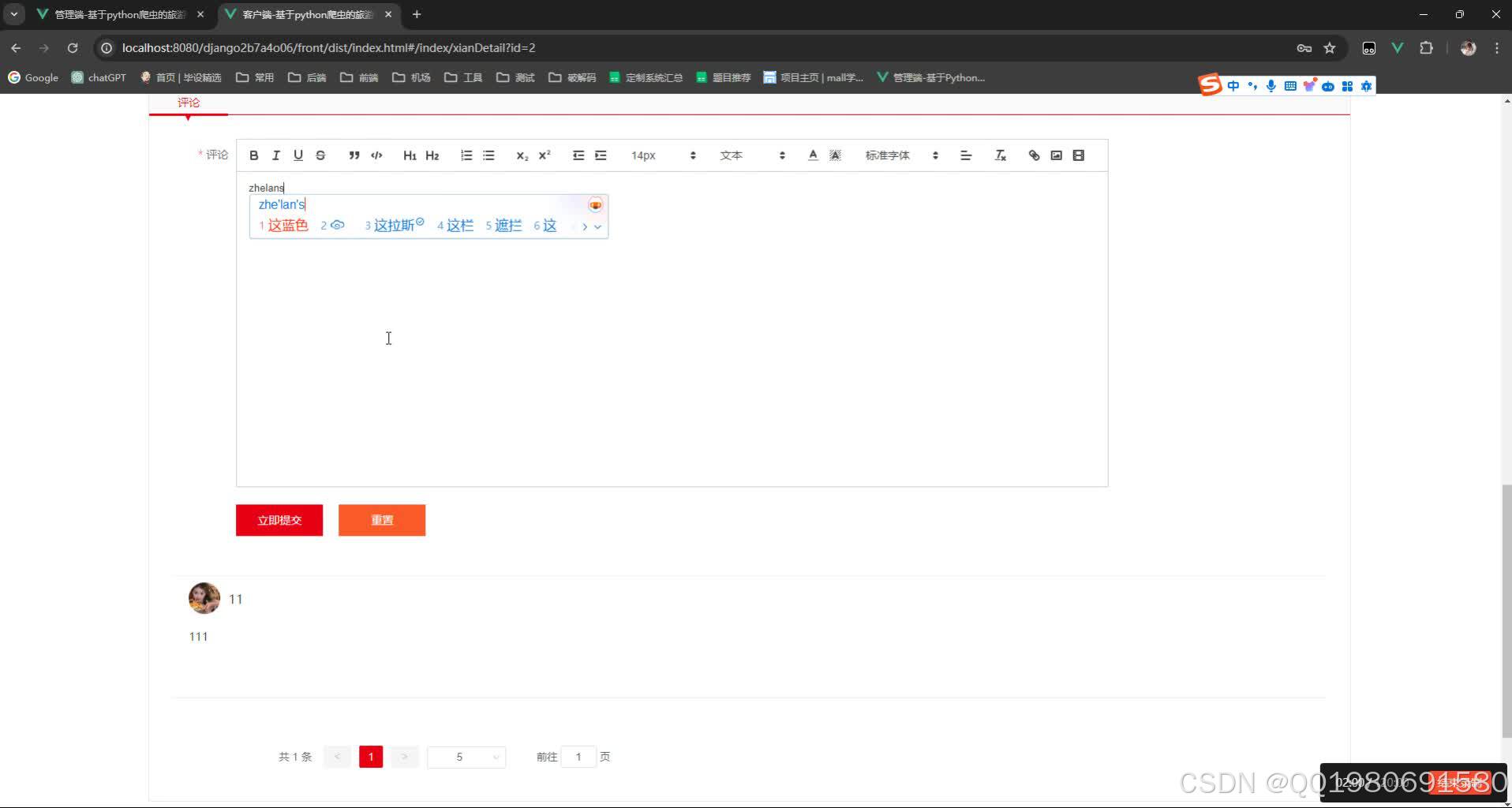Toggle strikethrough formatting in comment editor
Image resolution: width=1512 pixels, height=808 pixels.
tap(320, 155)
